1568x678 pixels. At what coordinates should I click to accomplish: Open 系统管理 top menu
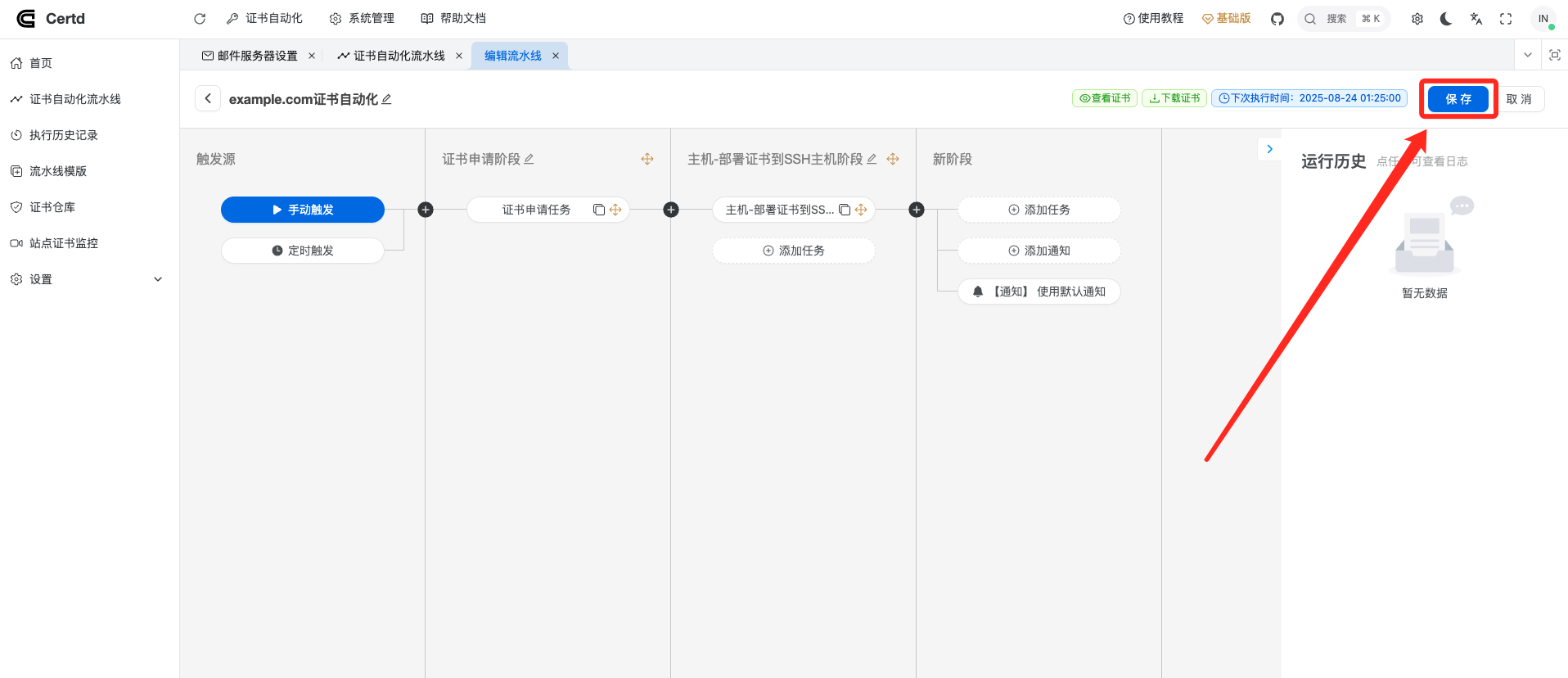click(362, 18)
